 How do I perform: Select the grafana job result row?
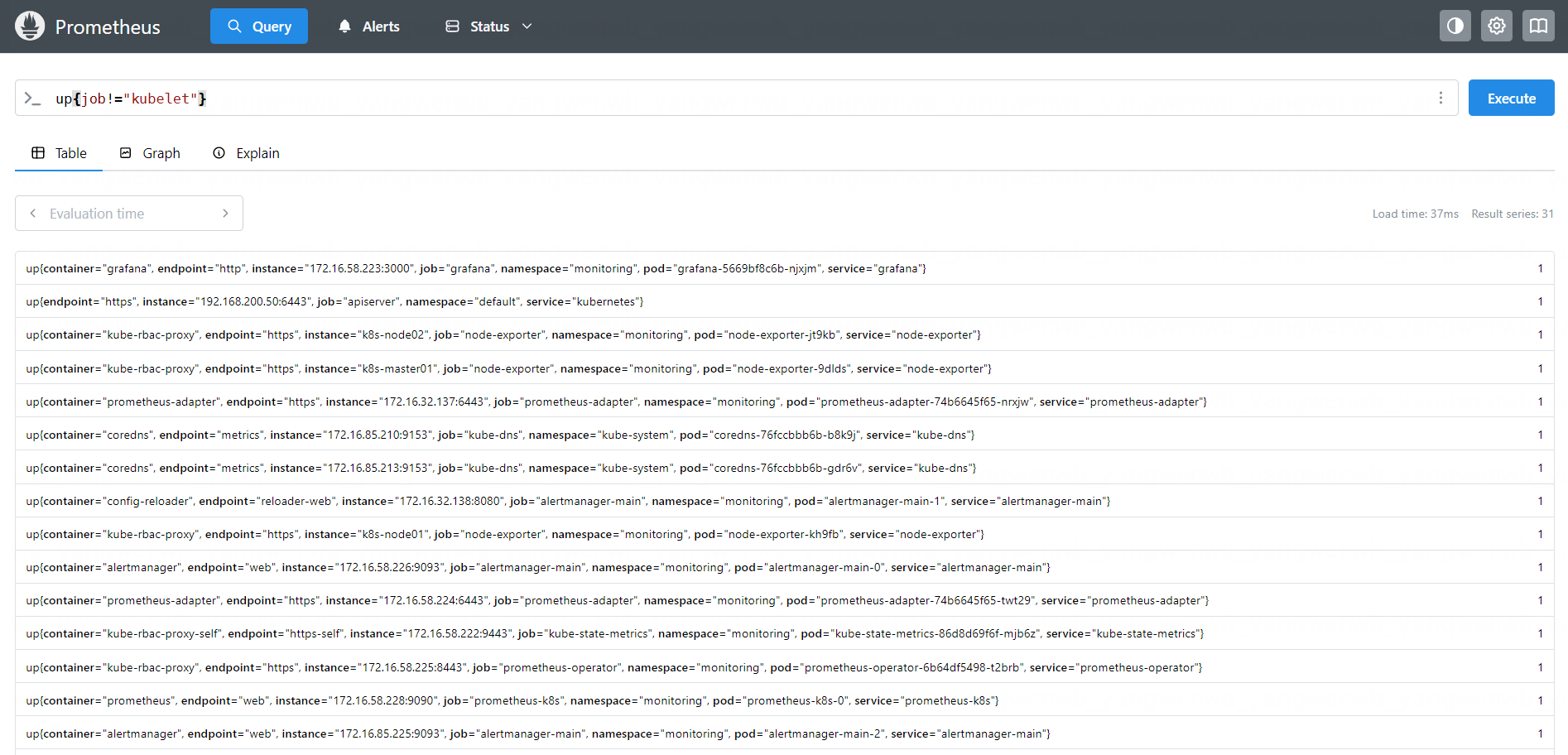[476, 269]
